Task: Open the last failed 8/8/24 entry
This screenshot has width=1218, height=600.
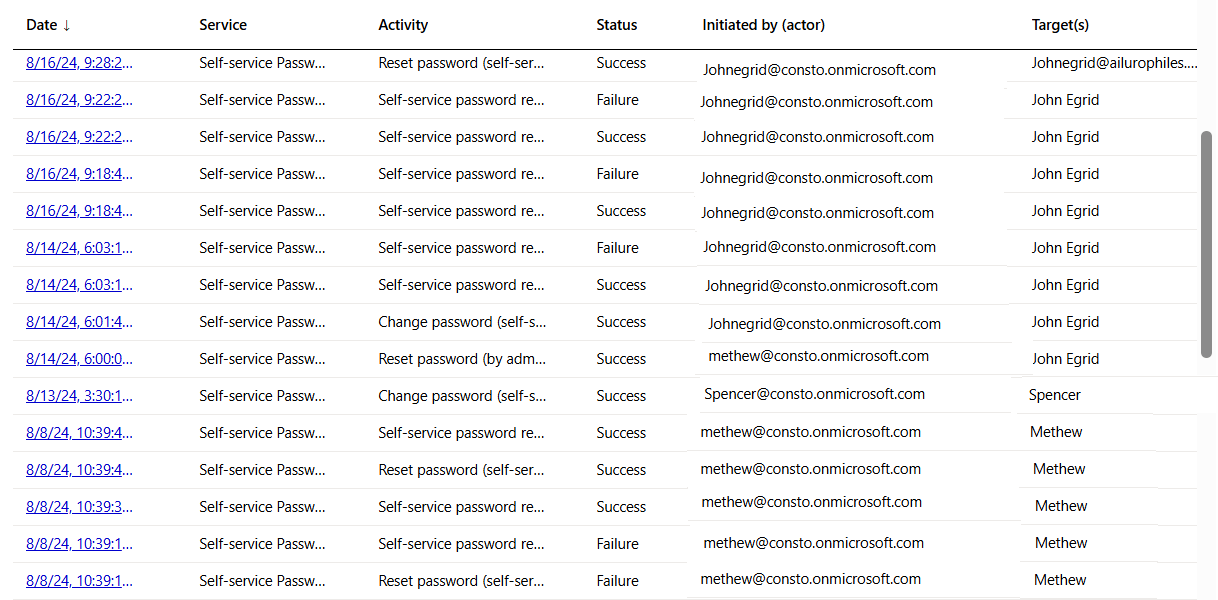Action: 79,580
